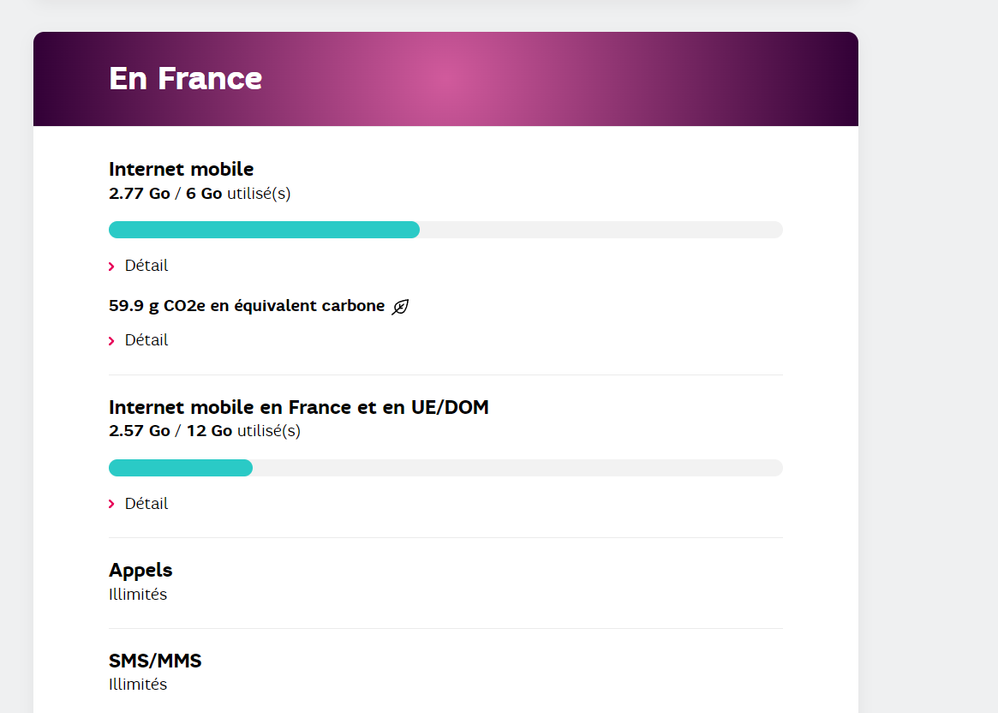Click the 6 Go data progress bar
998x713 pixels.
[x=446, y=229]
